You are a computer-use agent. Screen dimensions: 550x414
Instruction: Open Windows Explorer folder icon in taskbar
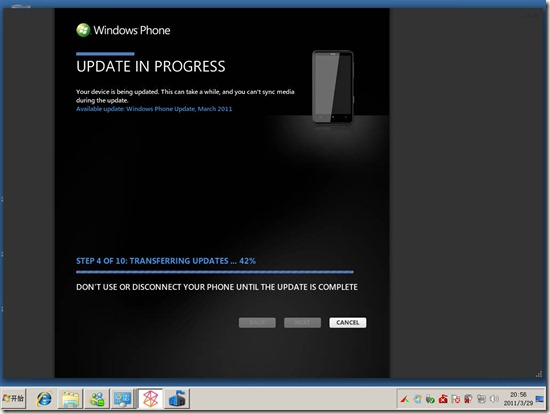(71, 399)
